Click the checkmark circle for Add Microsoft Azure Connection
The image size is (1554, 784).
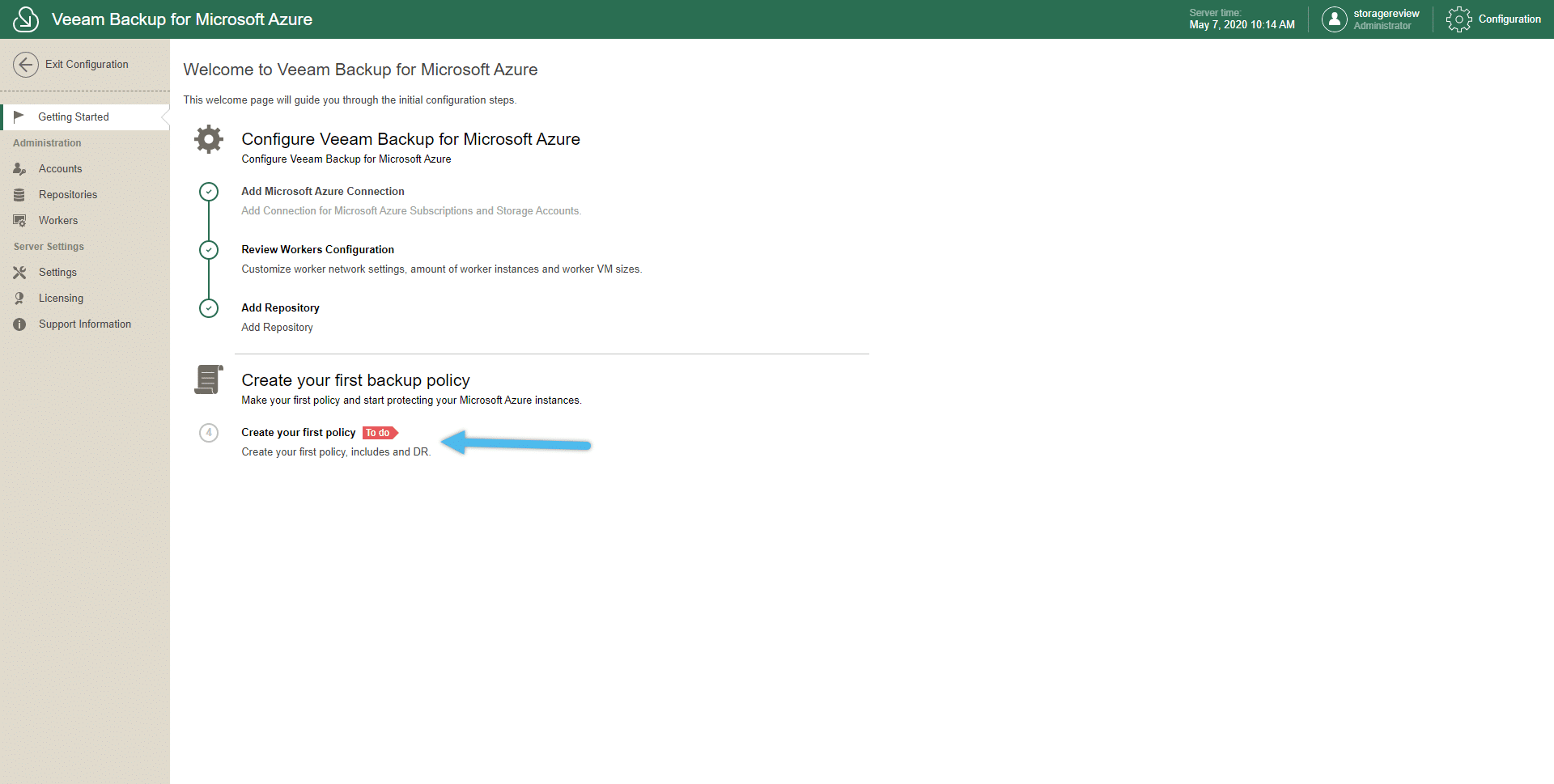(209, 192)
